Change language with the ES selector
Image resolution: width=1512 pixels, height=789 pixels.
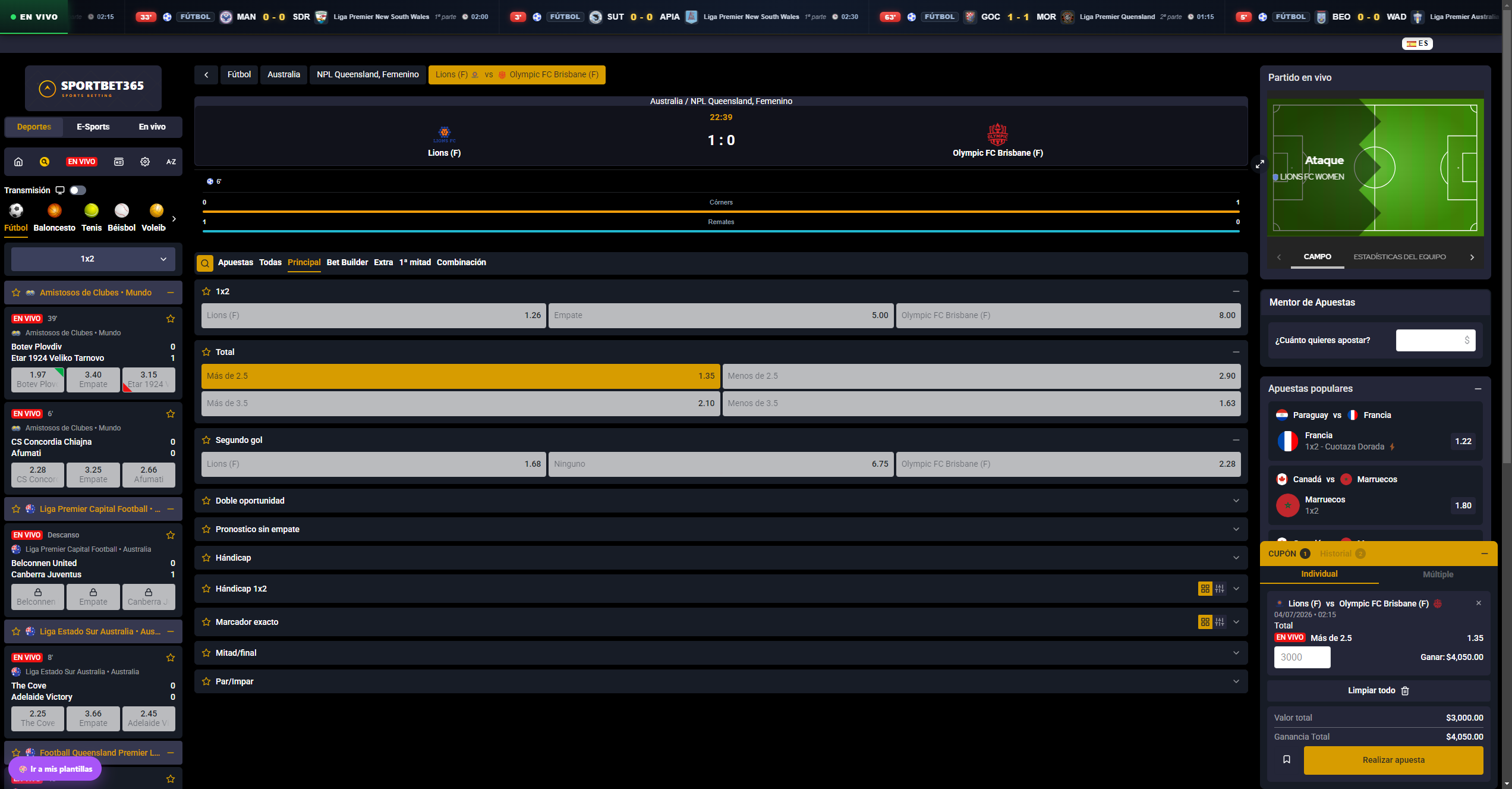(1417, 43)
